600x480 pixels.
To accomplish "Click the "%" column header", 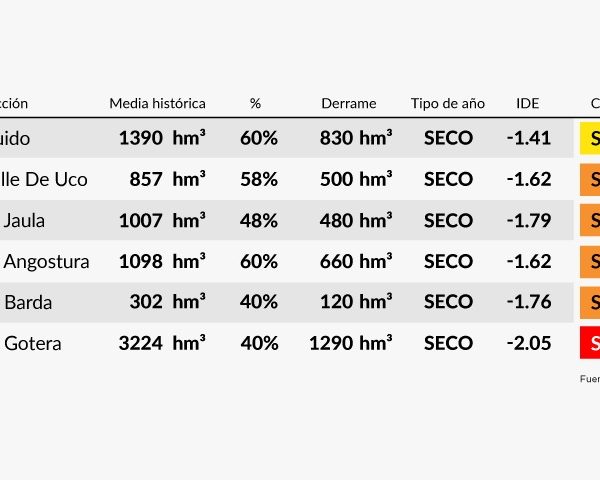I will (255, 103).
